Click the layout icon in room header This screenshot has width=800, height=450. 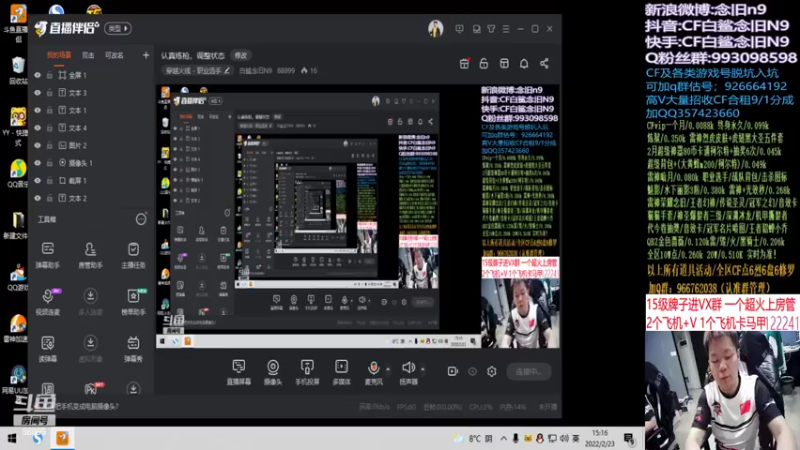point(504,63)
